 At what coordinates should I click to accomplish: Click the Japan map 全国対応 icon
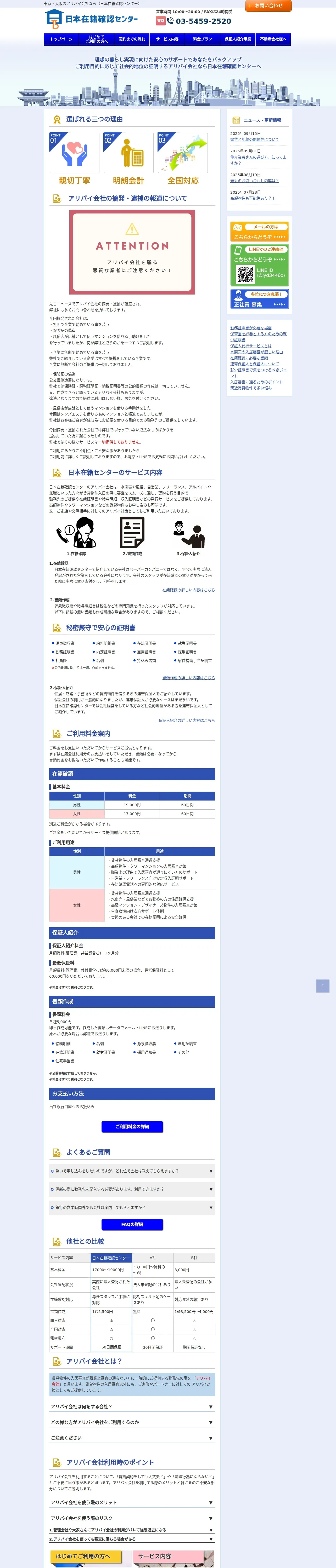(183, 153)
